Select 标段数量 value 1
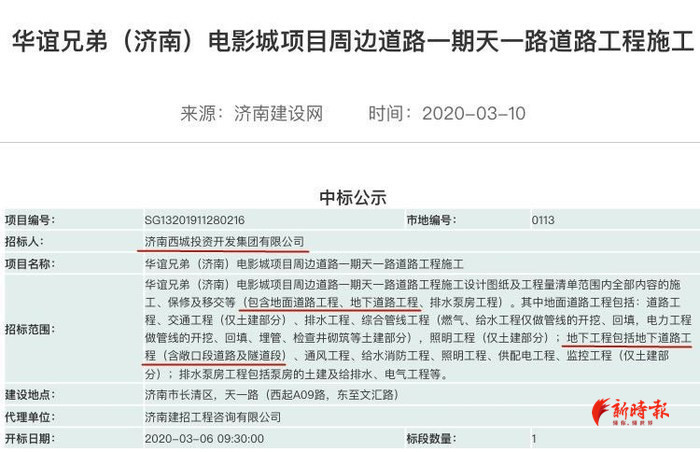 click(x=534, y=439)
